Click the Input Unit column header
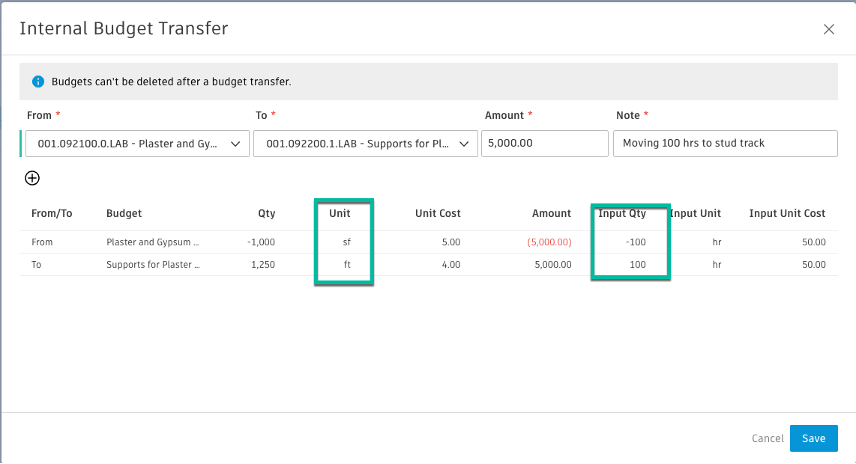856x464 pixels. coord(696,213)
